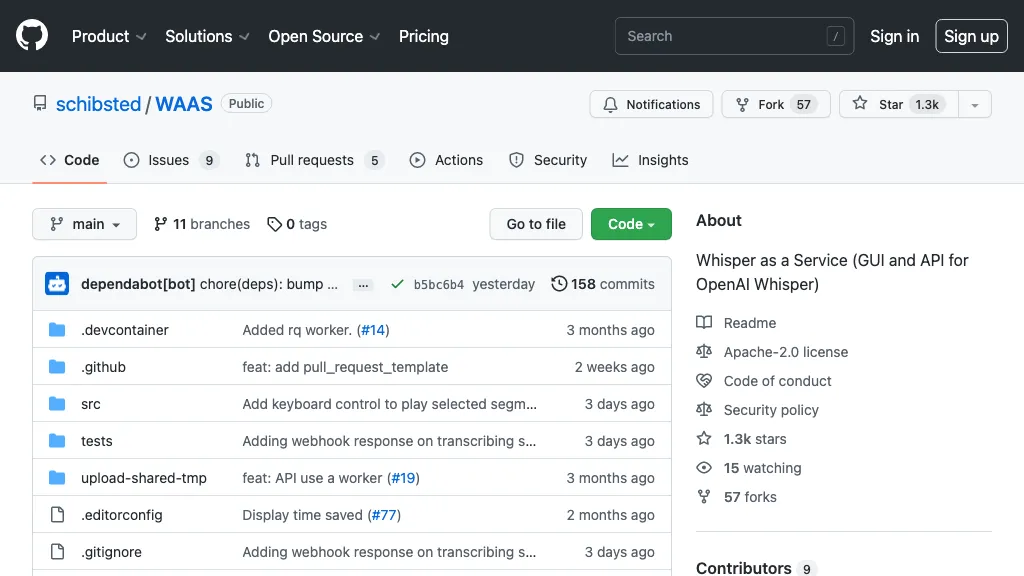This screenshot has height=576, width=1024.
Task: Open the Apache-2.0 license link
Action: tap(785, 352)
